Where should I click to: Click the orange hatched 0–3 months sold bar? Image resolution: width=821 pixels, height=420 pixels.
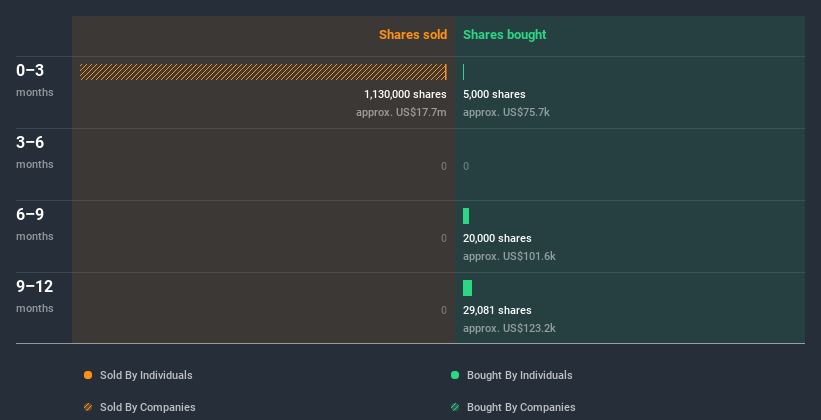pos(263,72)
